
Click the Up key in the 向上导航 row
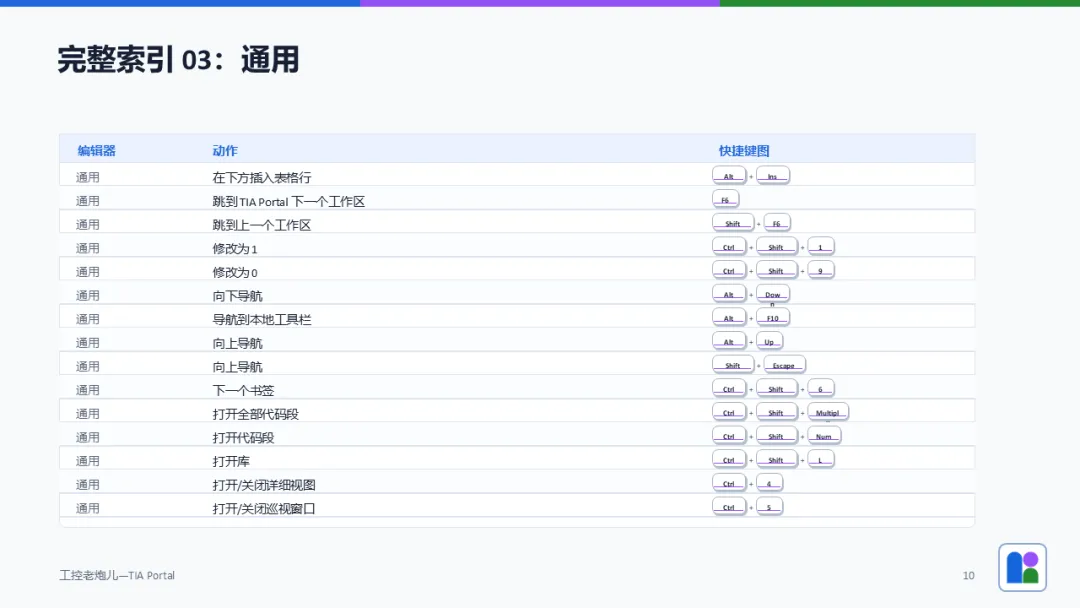click(769, 342)
